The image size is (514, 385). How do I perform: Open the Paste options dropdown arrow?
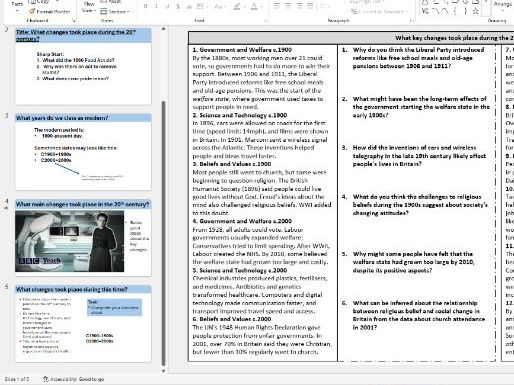17,11
